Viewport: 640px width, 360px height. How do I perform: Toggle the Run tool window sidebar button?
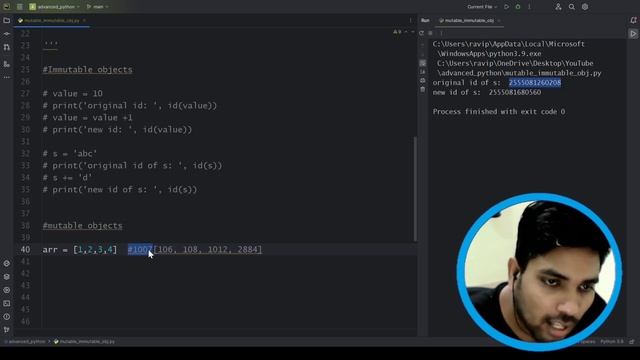633,34
